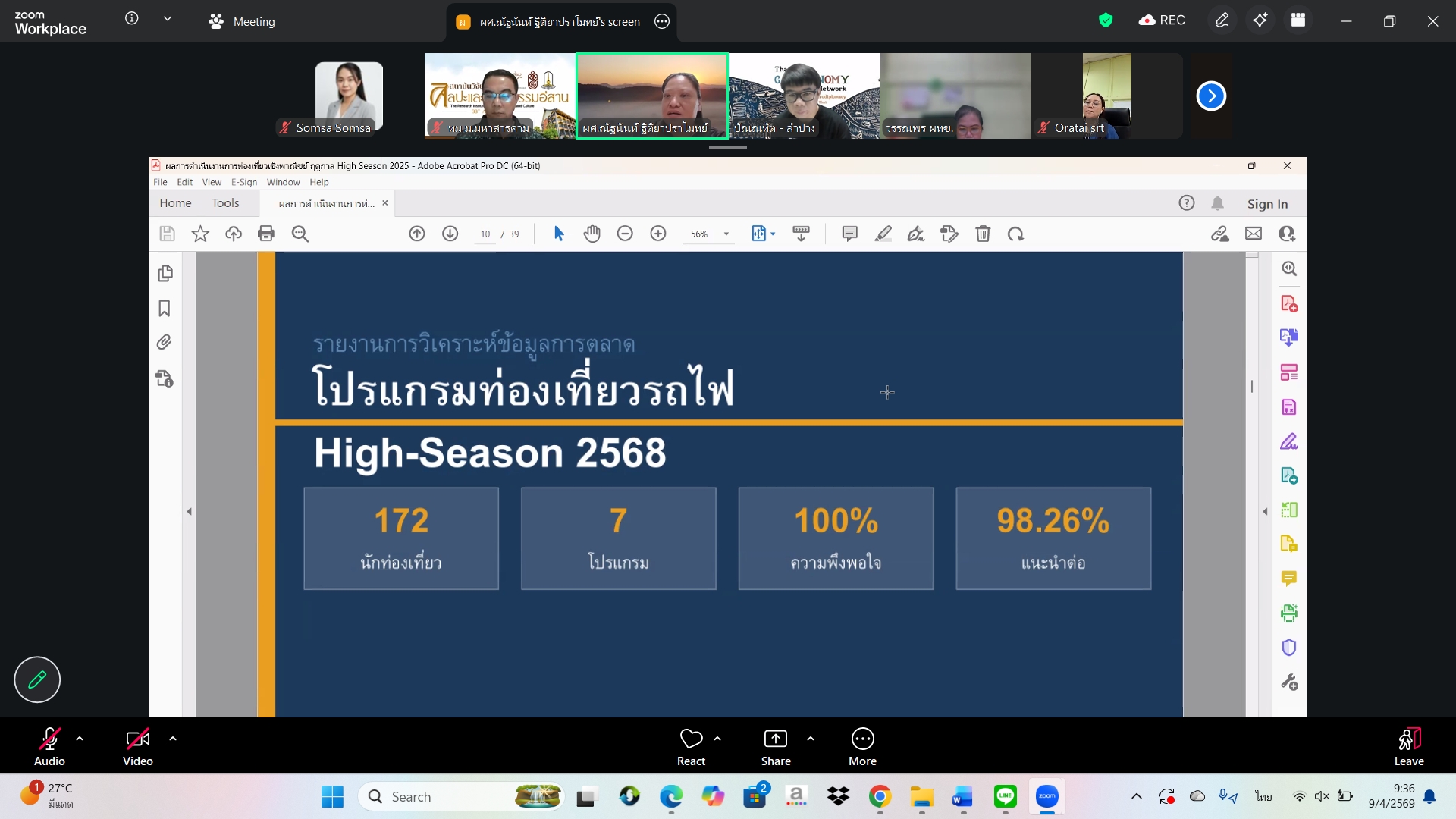1456x819 pixels.
Task: Expand audio options arrow next to Audio
Action: [x=80, y=739]
